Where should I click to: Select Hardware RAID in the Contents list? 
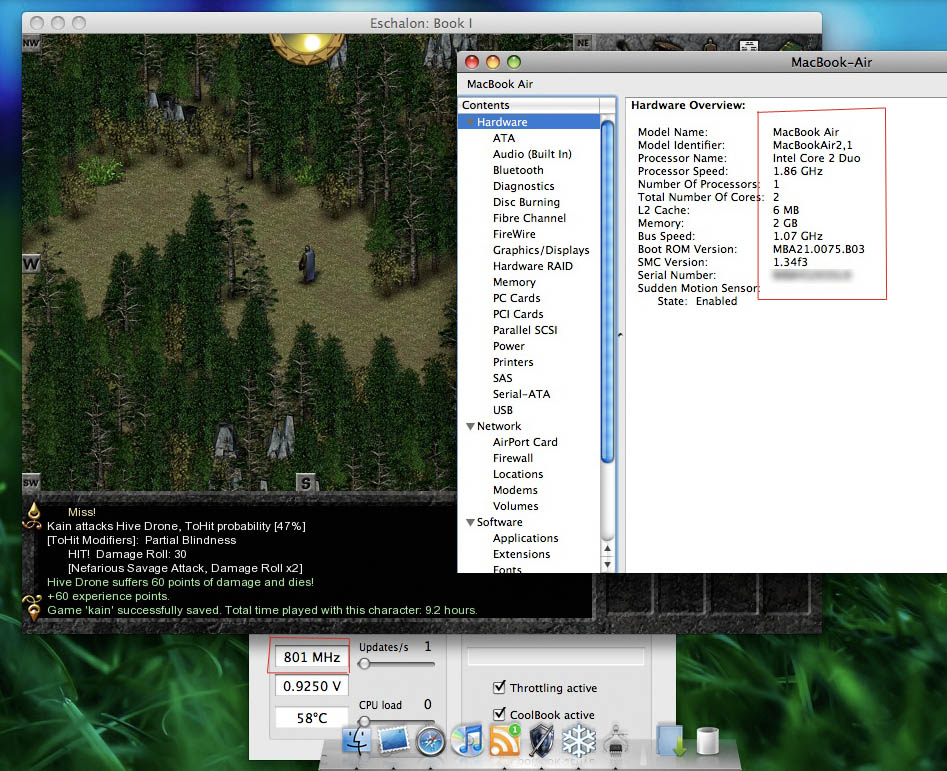click(533, 266)
